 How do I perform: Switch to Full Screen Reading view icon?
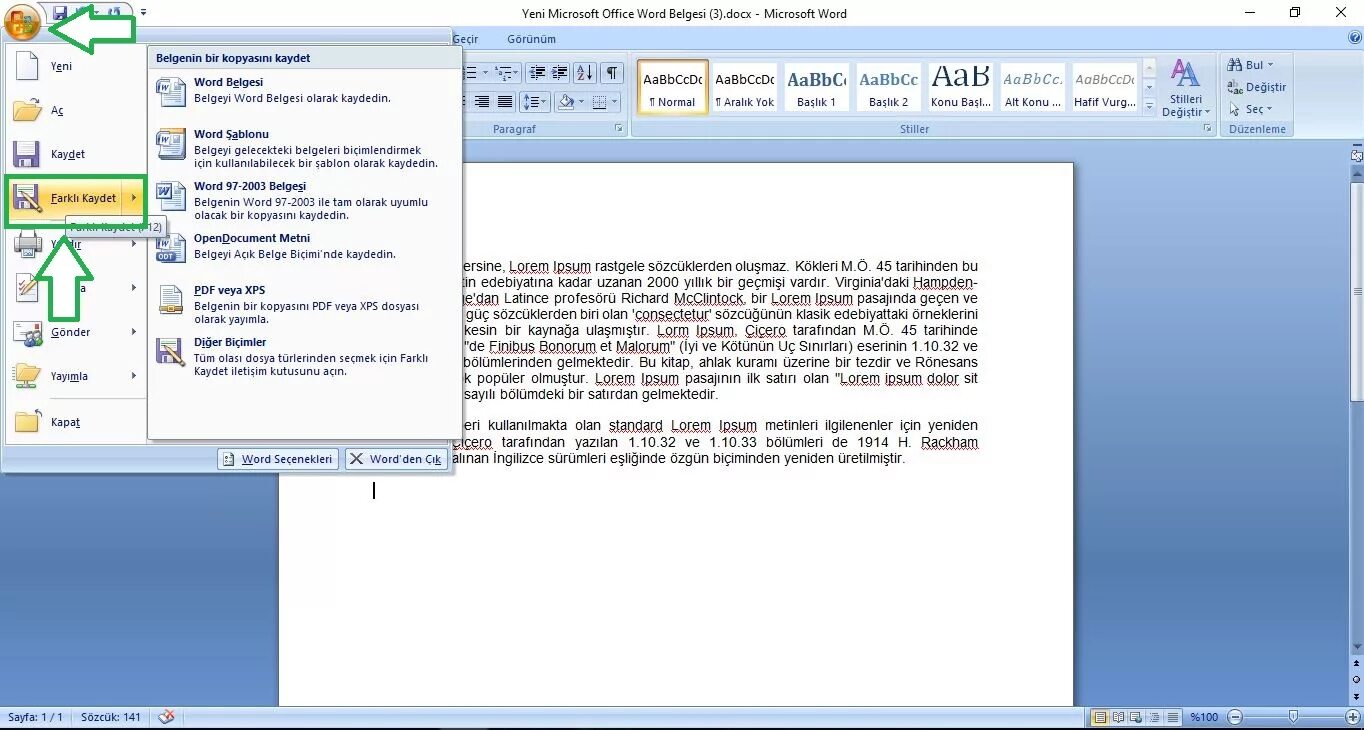coord(1118,717)
